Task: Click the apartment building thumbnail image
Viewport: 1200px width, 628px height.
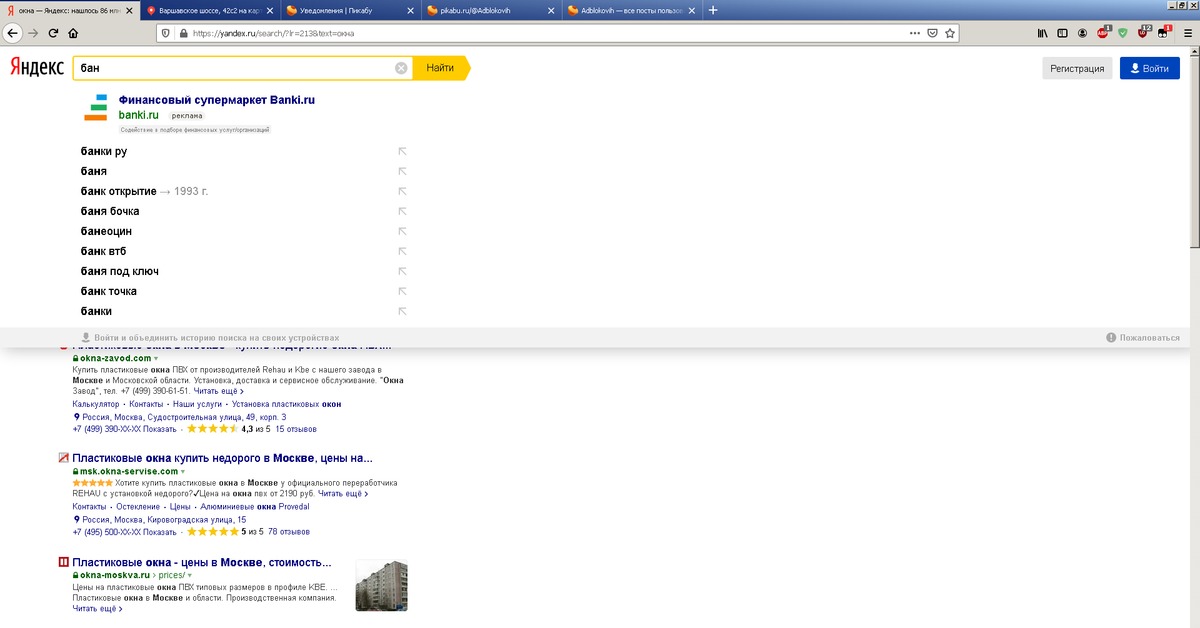Action: [x=381, y=584]
